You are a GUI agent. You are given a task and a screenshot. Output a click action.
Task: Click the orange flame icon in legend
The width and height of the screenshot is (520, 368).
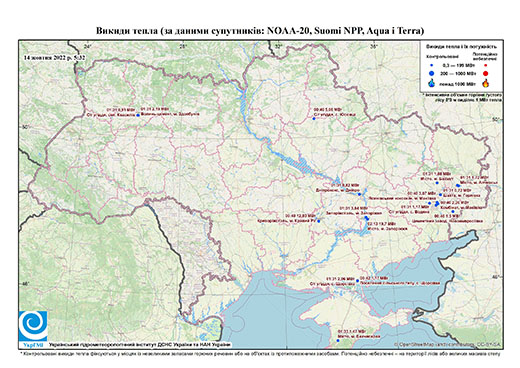point(486,83)
